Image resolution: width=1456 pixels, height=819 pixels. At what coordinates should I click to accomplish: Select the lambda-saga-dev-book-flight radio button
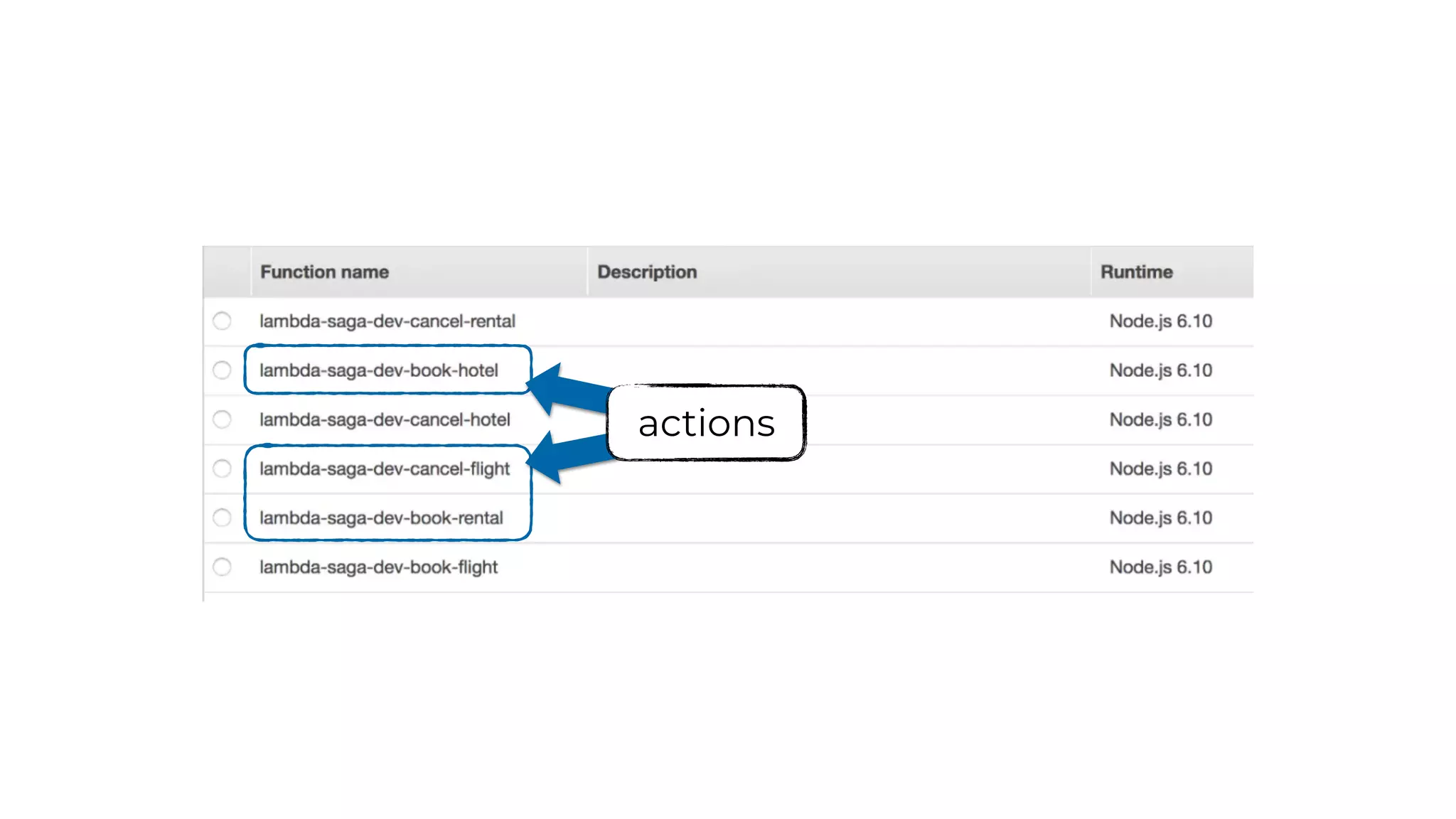[x=222, y=567]
